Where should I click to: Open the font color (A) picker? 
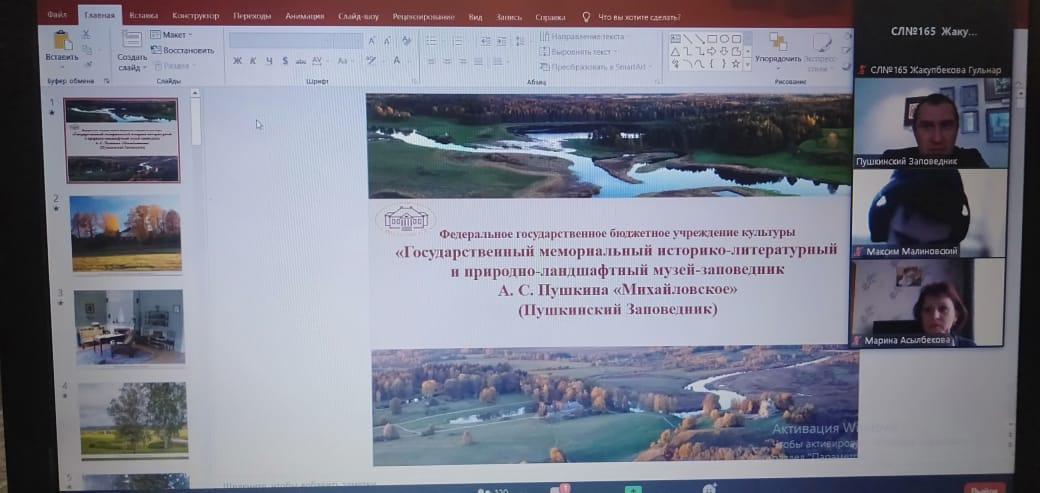point(397,61)
